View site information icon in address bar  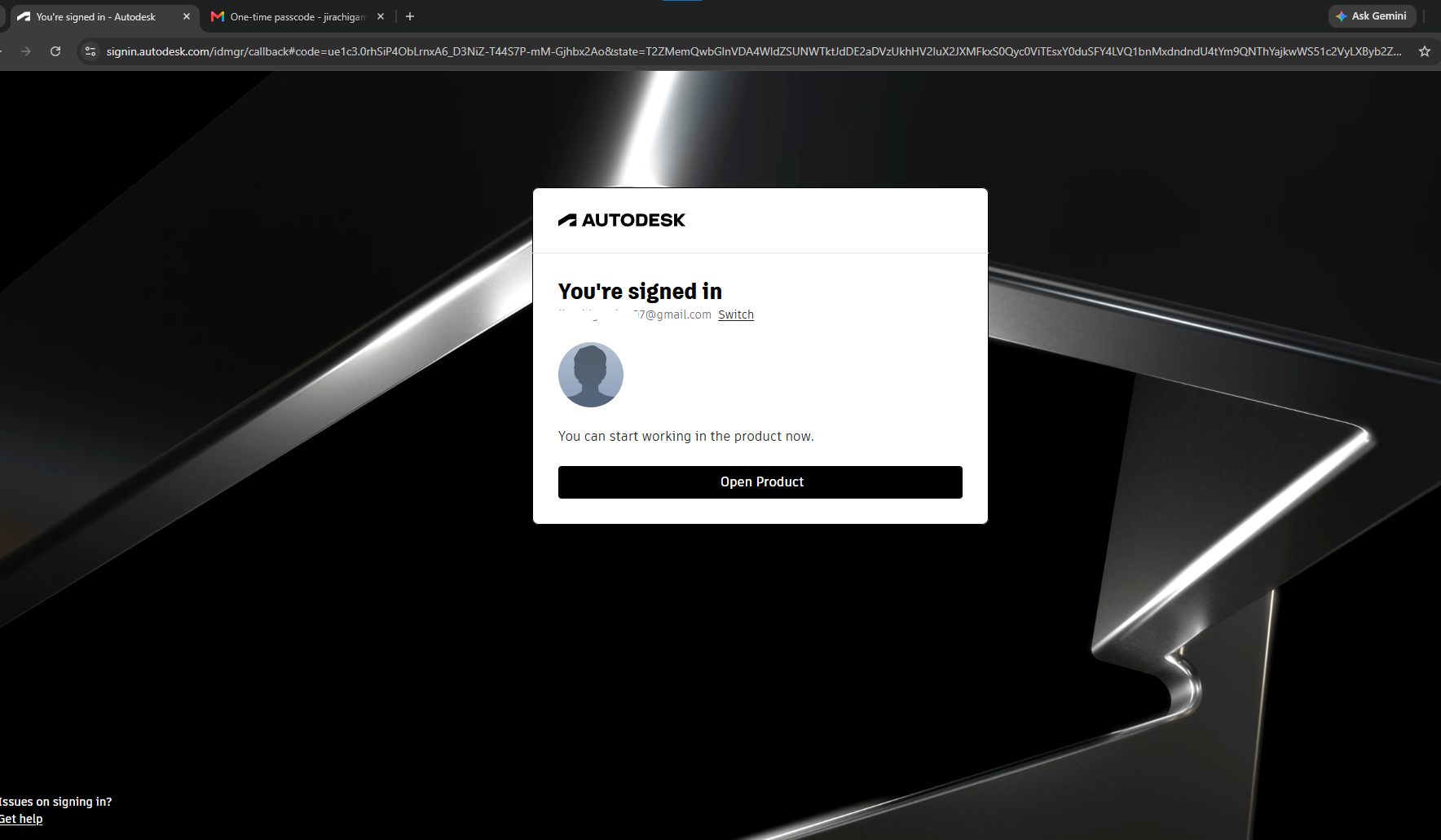click(90, 51)
